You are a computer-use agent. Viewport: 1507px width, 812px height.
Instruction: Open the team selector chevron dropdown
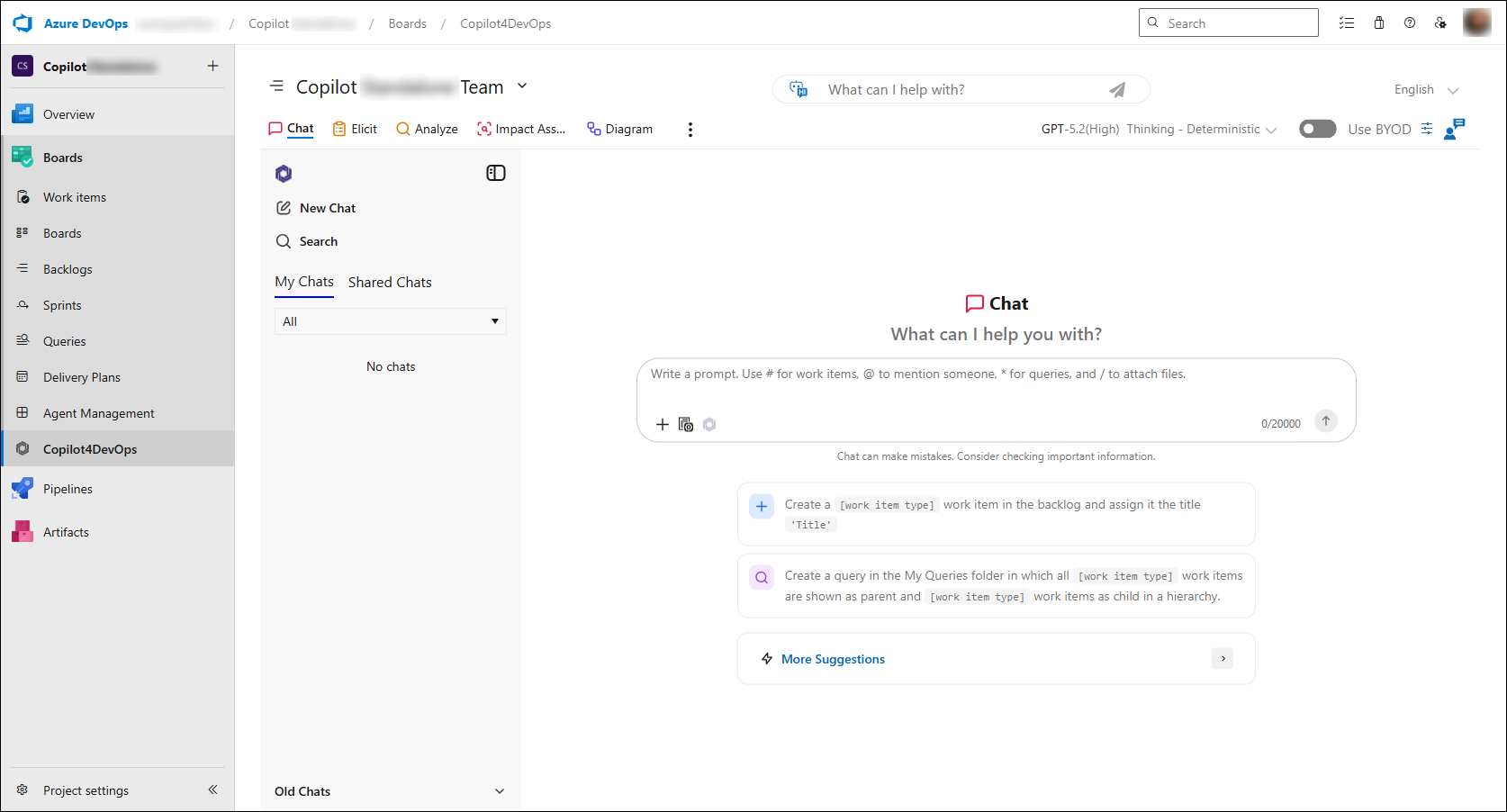tap(522, 86)
